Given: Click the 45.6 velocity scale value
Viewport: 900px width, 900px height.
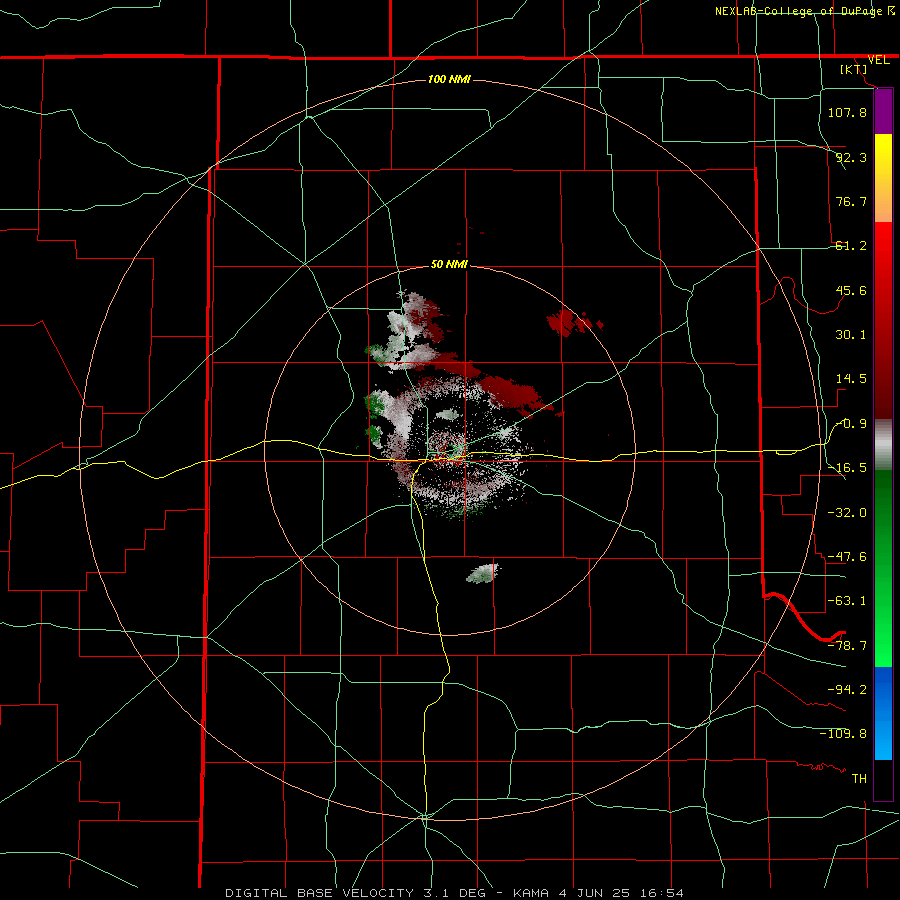Looking at the screenshot, I should 851,290.
